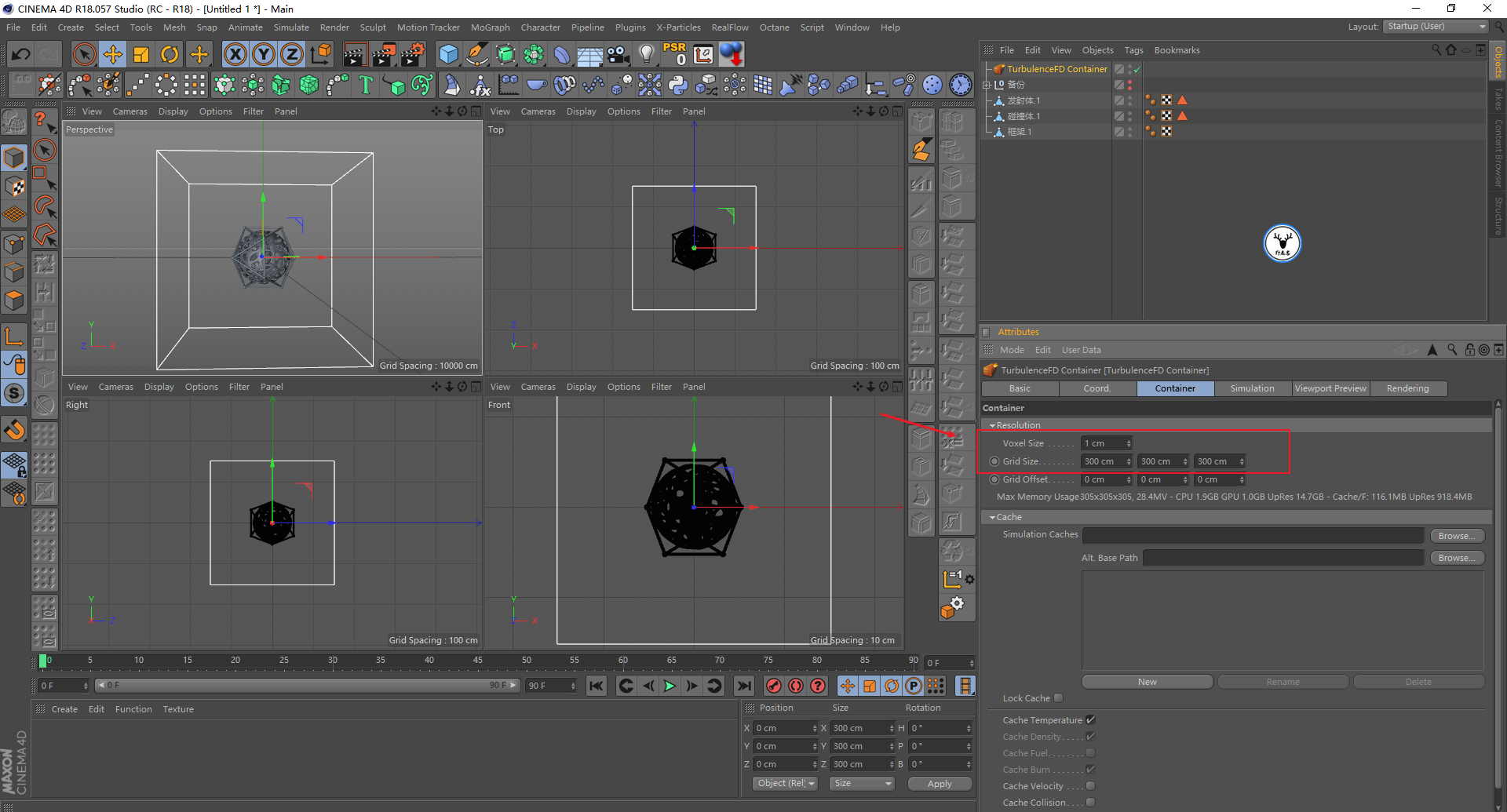The image size is (1507, 812).
Task: Click Browse for Alt. Base Path
Action: click(1457, 558)
